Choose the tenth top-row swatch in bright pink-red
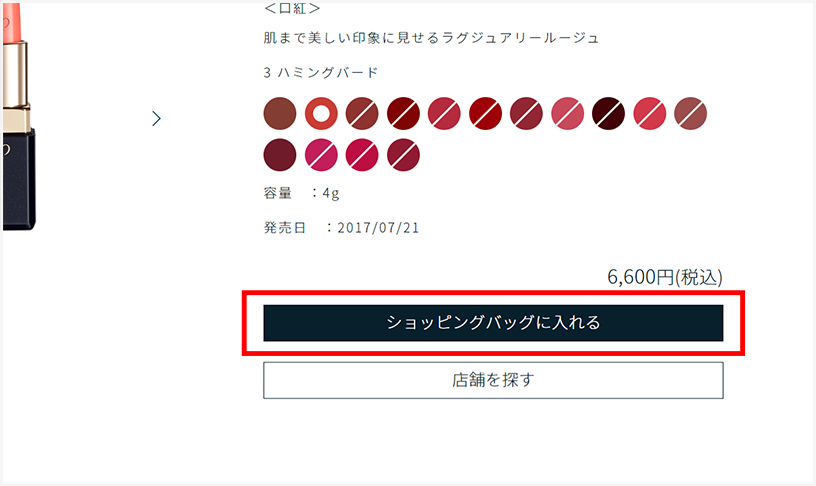Screen dimensions: 816x486 point(649,113)
